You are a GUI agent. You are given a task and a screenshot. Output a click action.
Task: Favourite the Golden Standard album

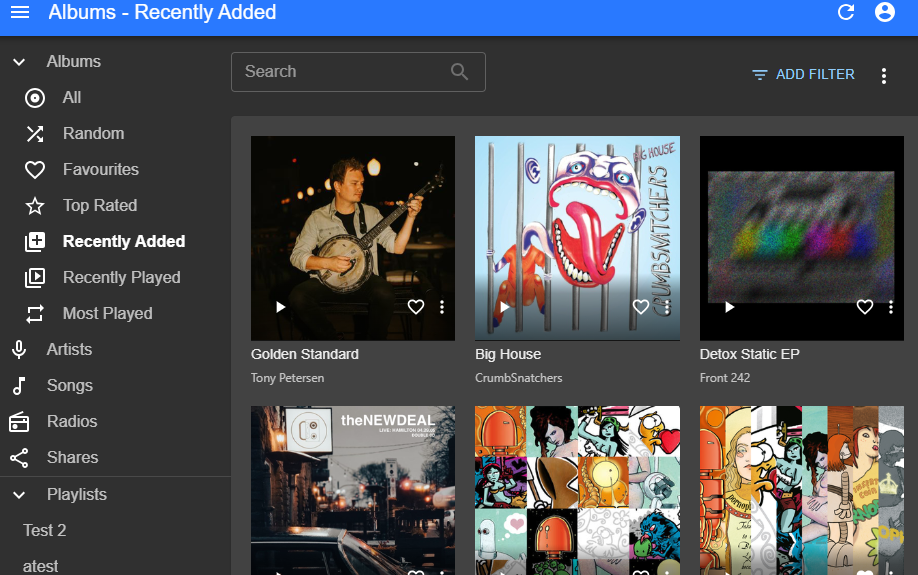point(416,307)
